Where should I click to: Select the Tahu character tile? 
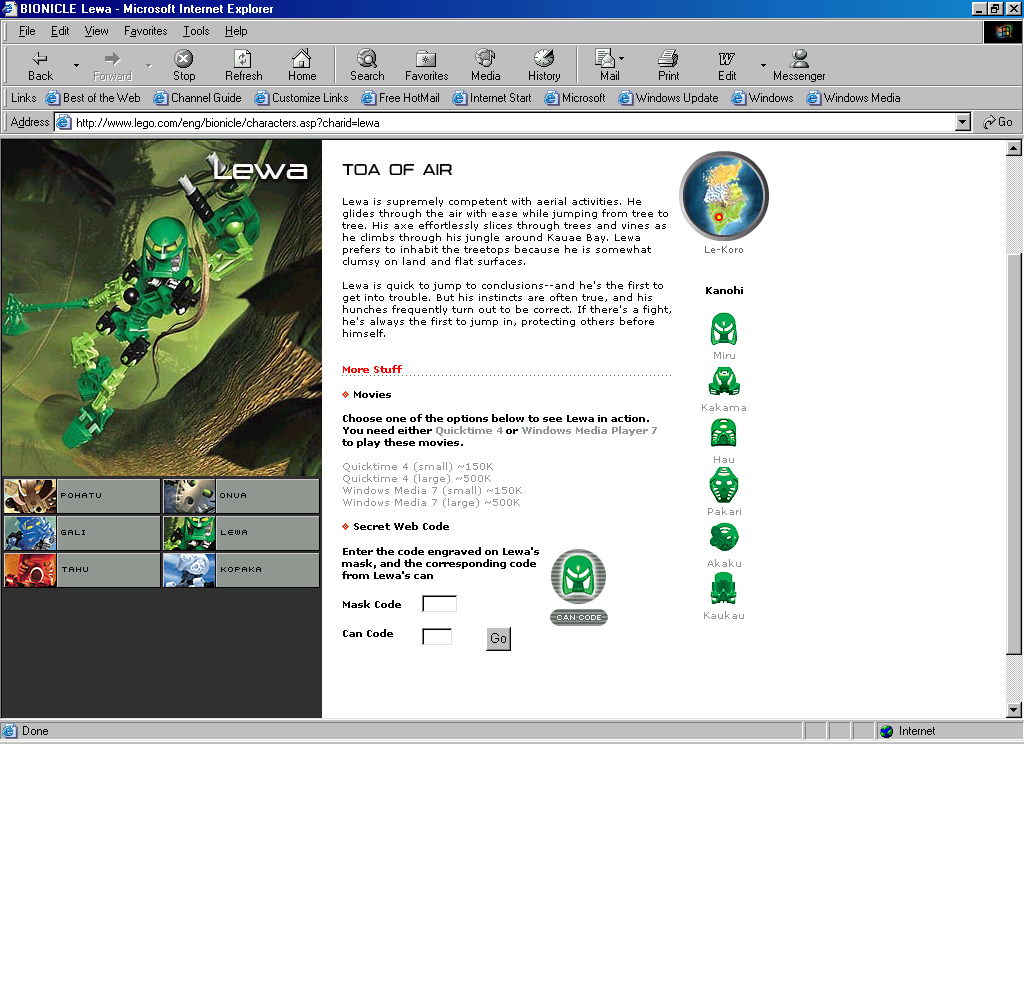coord(82,570)
